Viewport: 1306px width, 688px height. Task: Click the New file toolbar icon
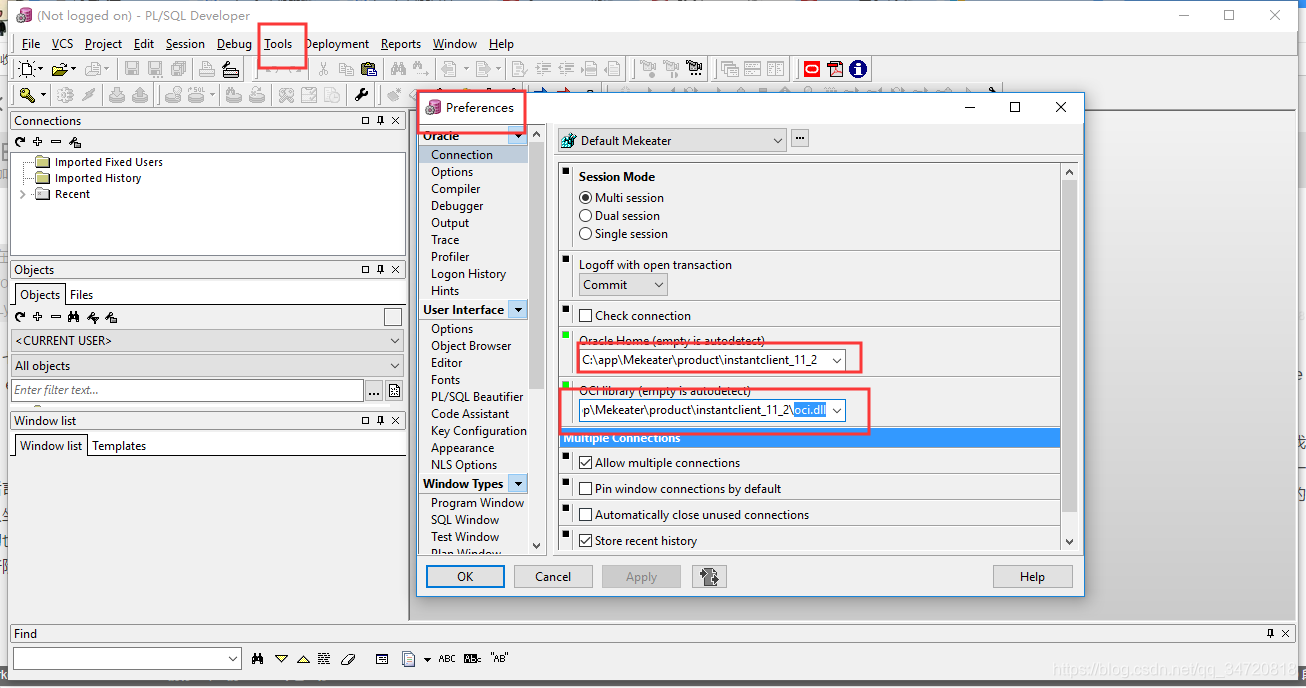pos(28,69)
